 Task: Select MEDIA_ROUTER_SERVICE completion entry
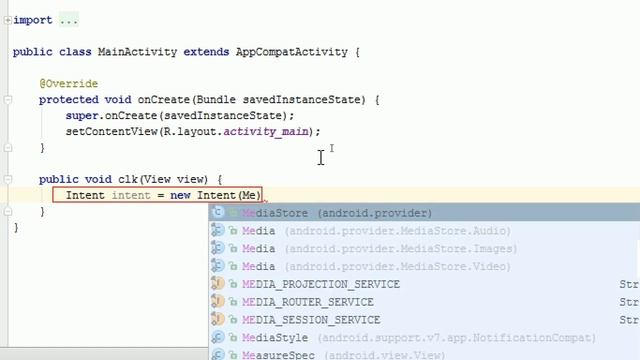424,302
